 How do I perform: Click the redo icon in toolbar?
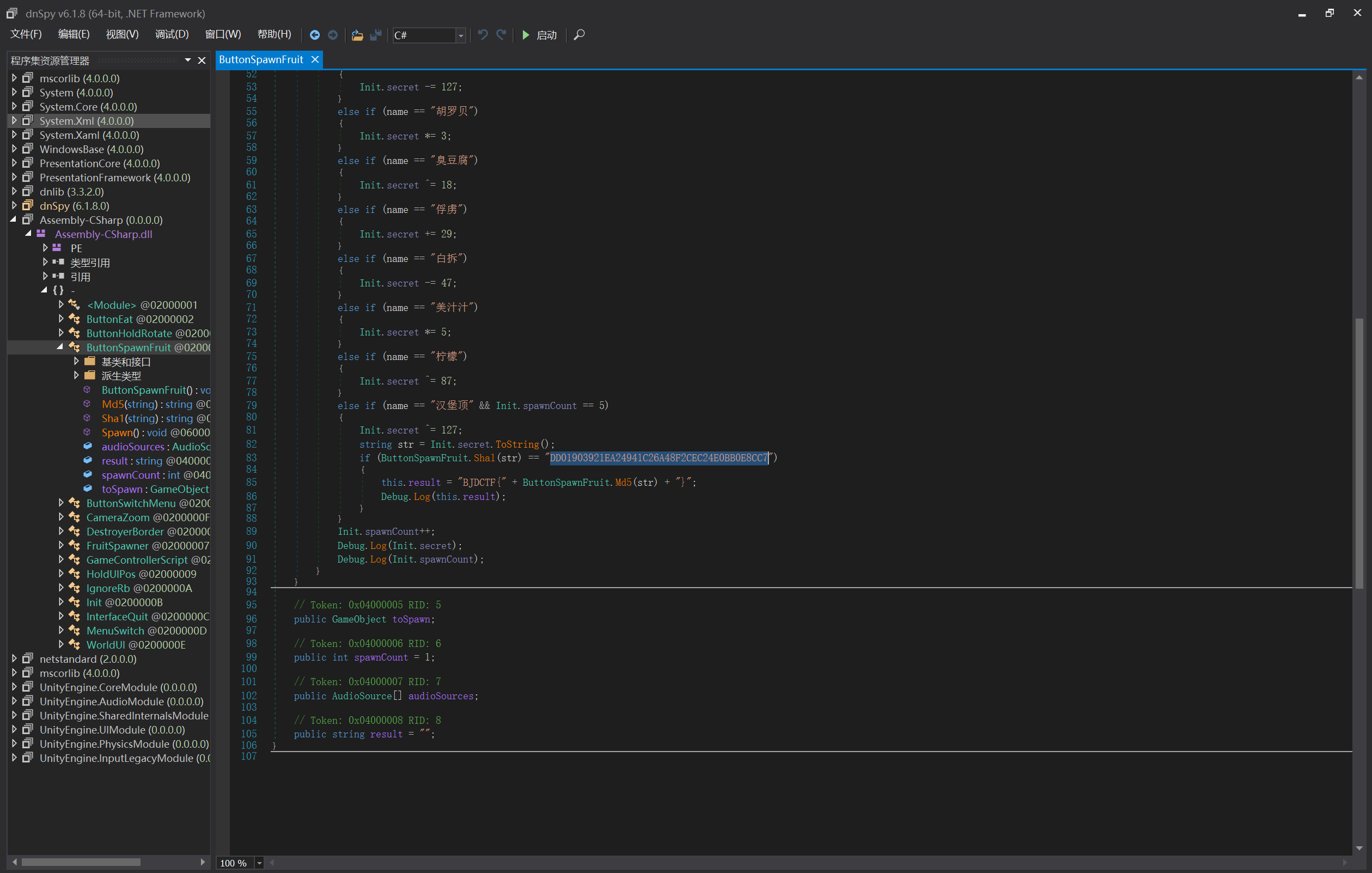(502, 35)
